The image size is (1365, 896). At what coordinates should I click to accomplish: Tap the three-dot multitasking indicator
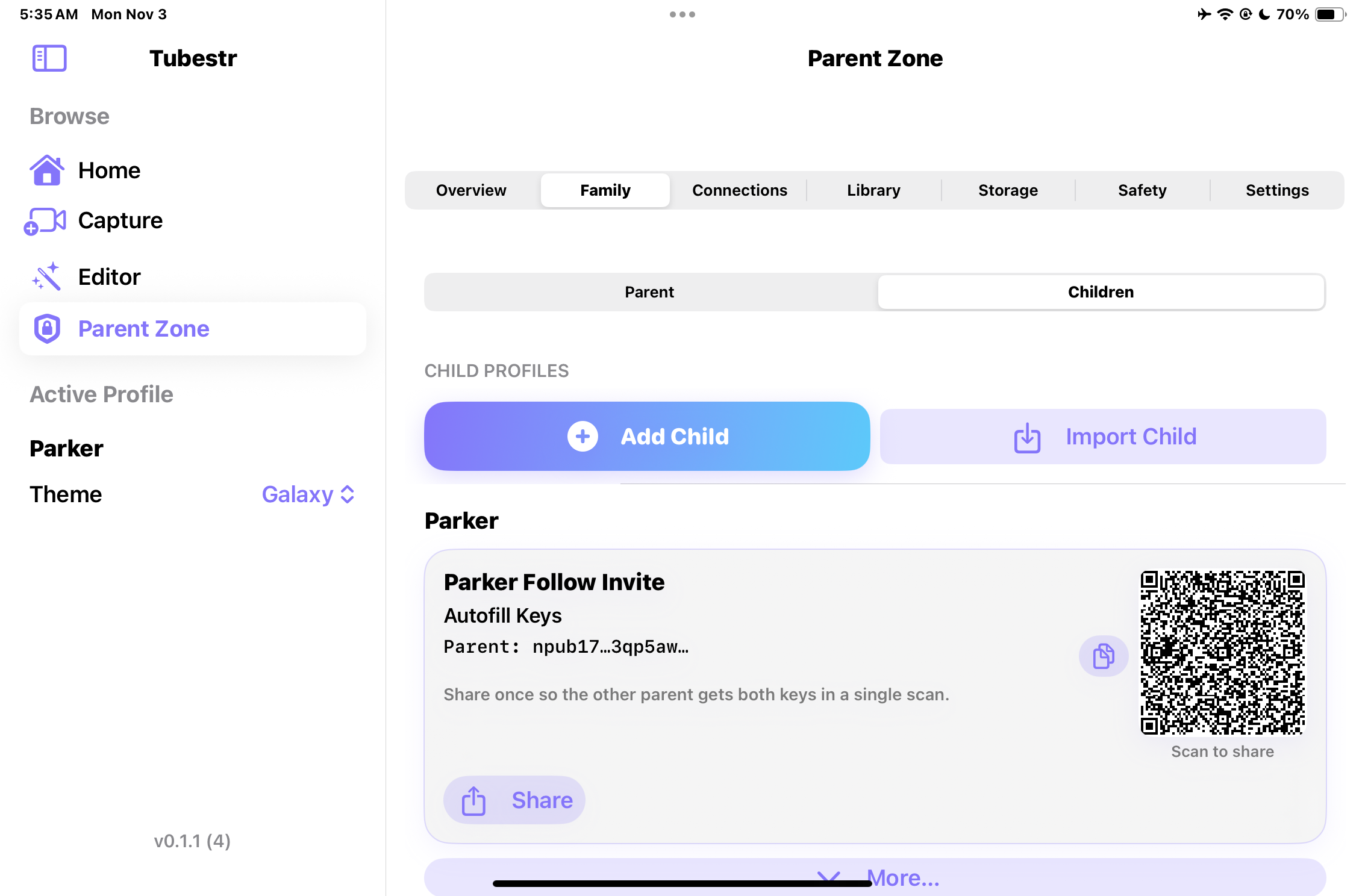[682, 14]
